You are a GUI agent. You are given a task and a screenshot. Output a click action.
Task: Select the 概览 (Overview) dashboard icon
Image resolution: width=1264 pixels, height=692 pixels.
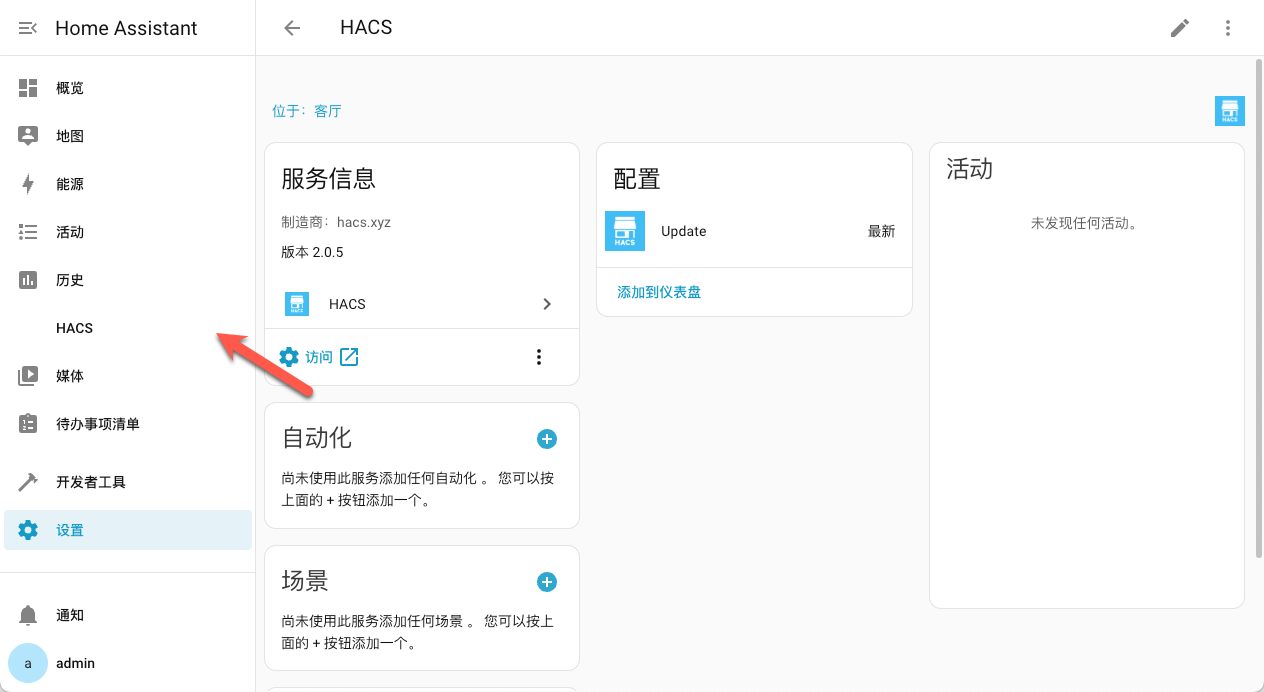coord(28,88)
